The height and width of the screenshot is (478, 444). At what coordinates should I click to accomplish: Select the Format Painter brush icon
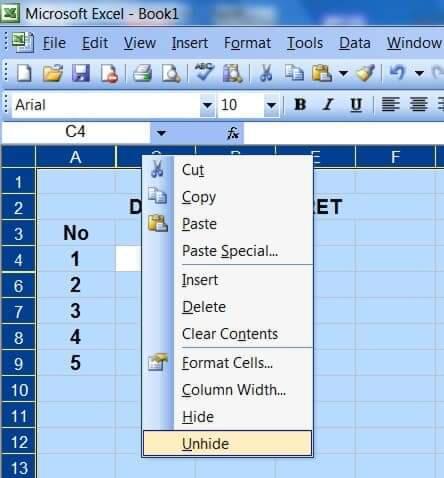coord(366,73)
